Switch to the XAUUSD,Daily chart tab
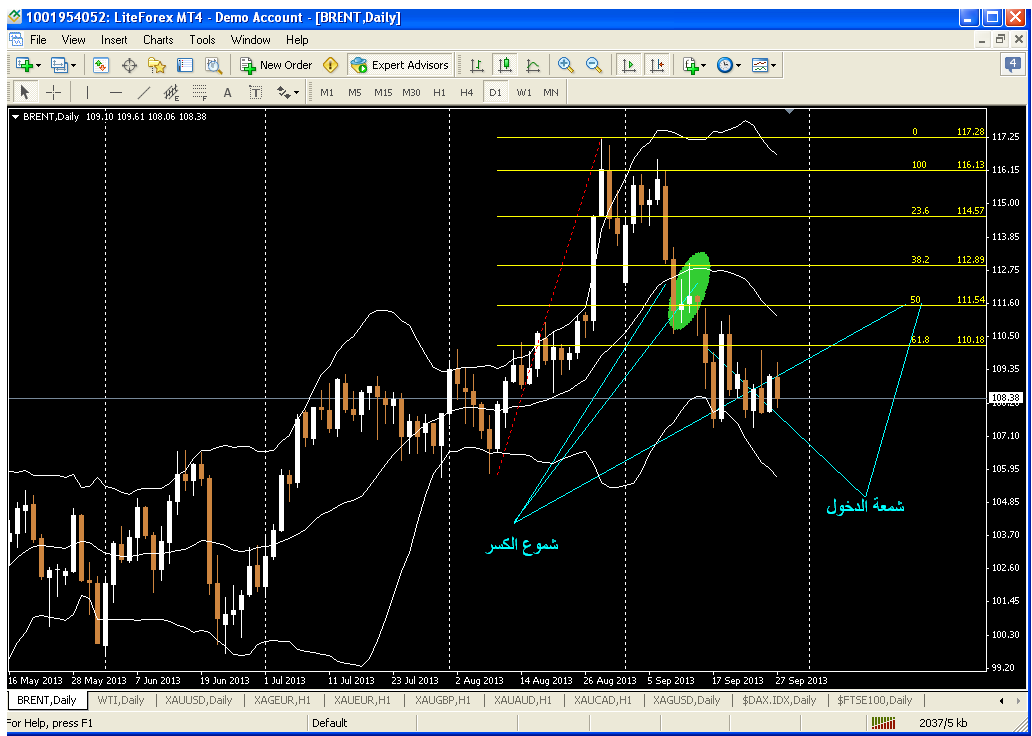 [198, 700]
